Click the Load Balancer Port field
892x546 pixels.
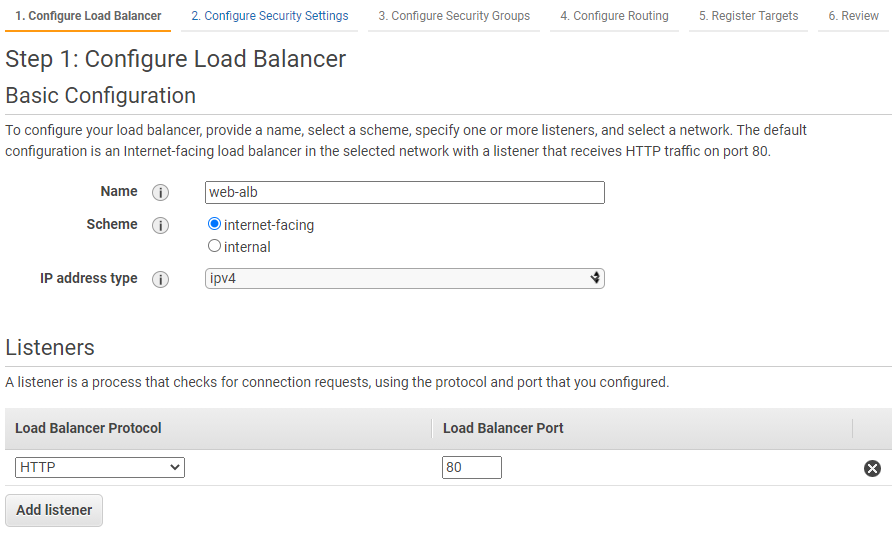(472, 468)
